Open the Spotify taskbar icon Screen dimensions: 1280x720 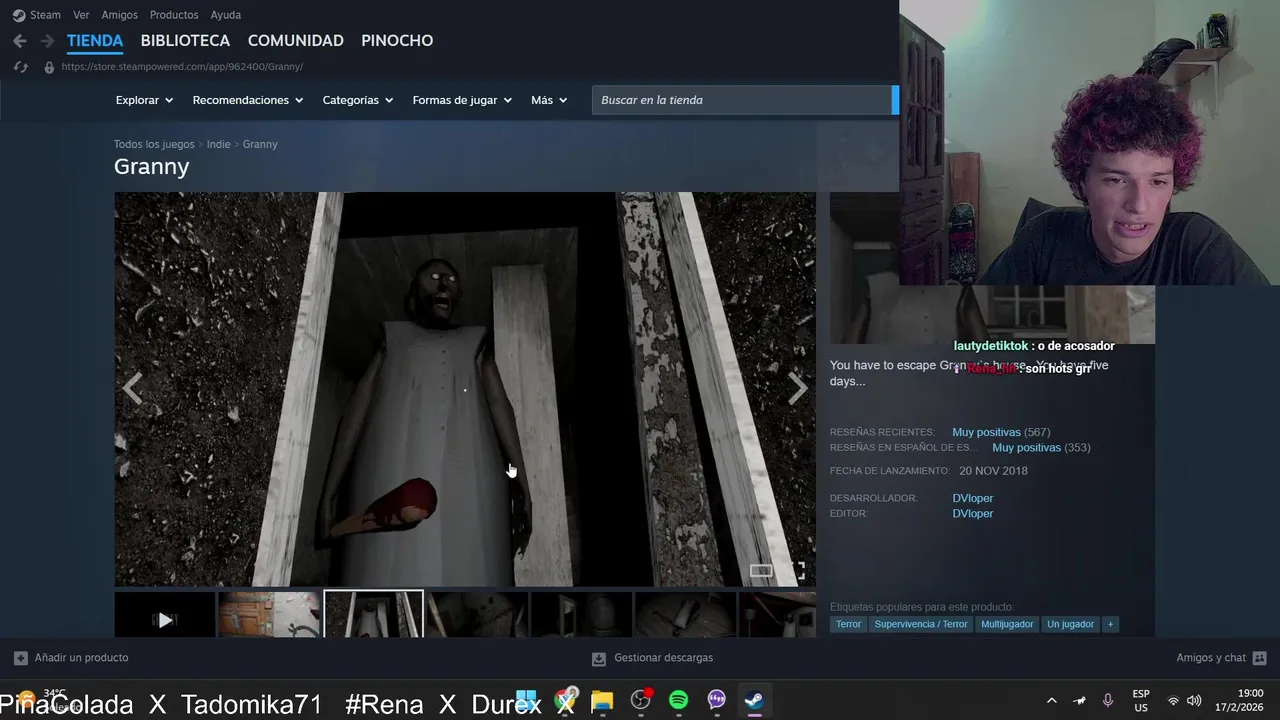[x=678, y=701]
